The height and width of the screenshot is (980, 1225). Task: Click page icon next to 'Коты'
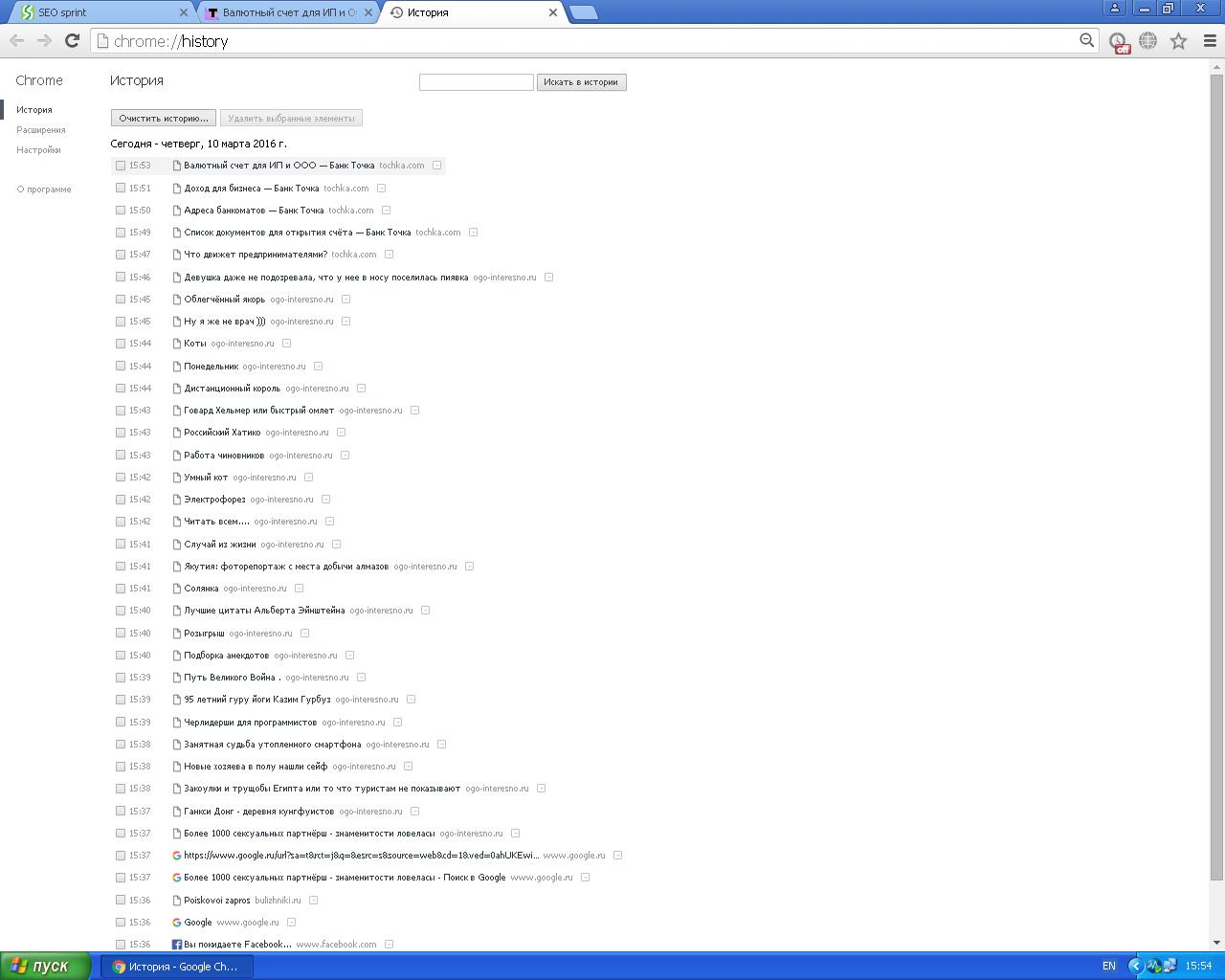(x=176, y=344)
